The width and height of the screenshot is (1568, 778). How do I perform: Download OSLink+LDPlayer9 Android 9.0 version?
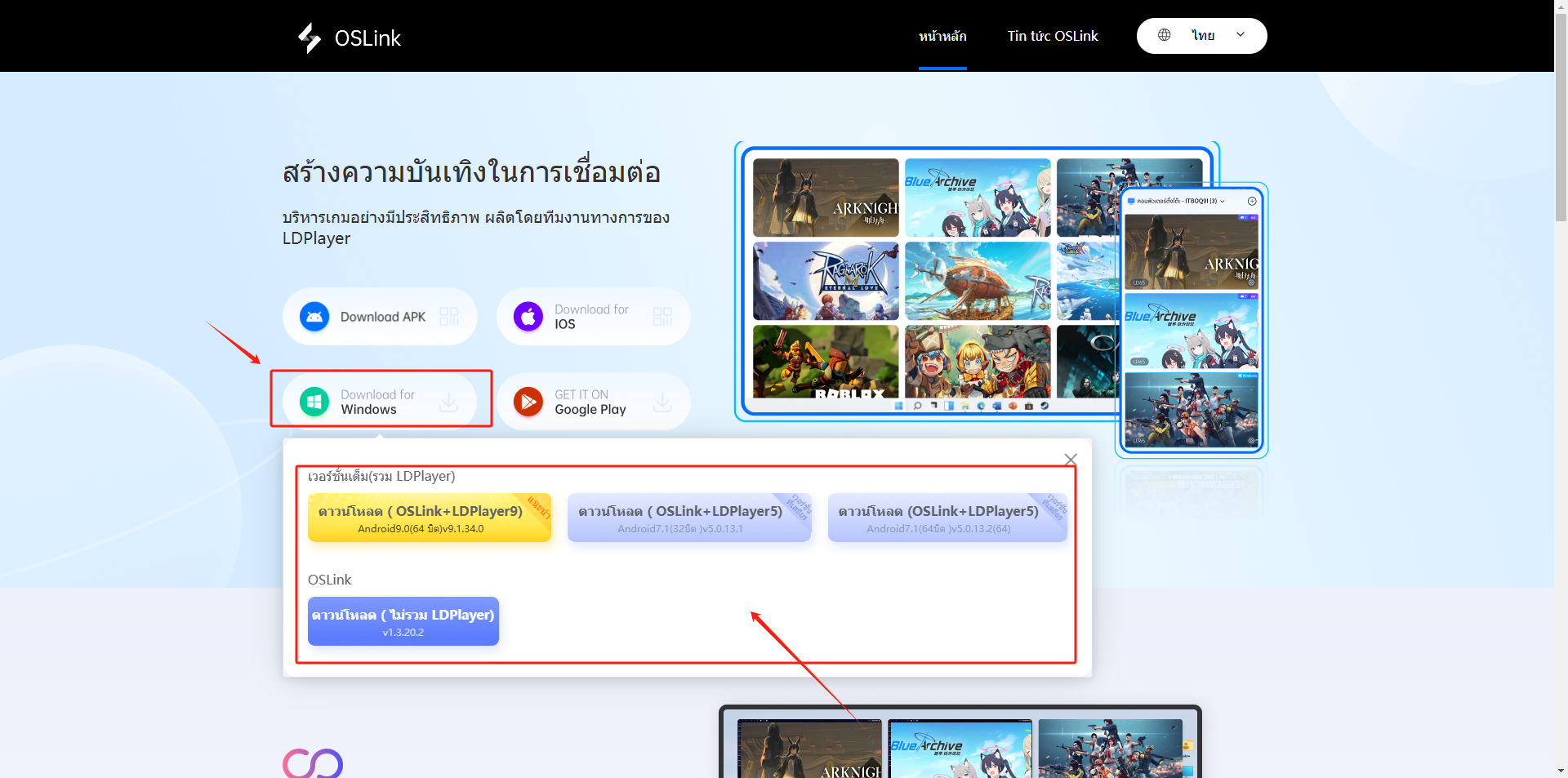[x=429, y=518]
